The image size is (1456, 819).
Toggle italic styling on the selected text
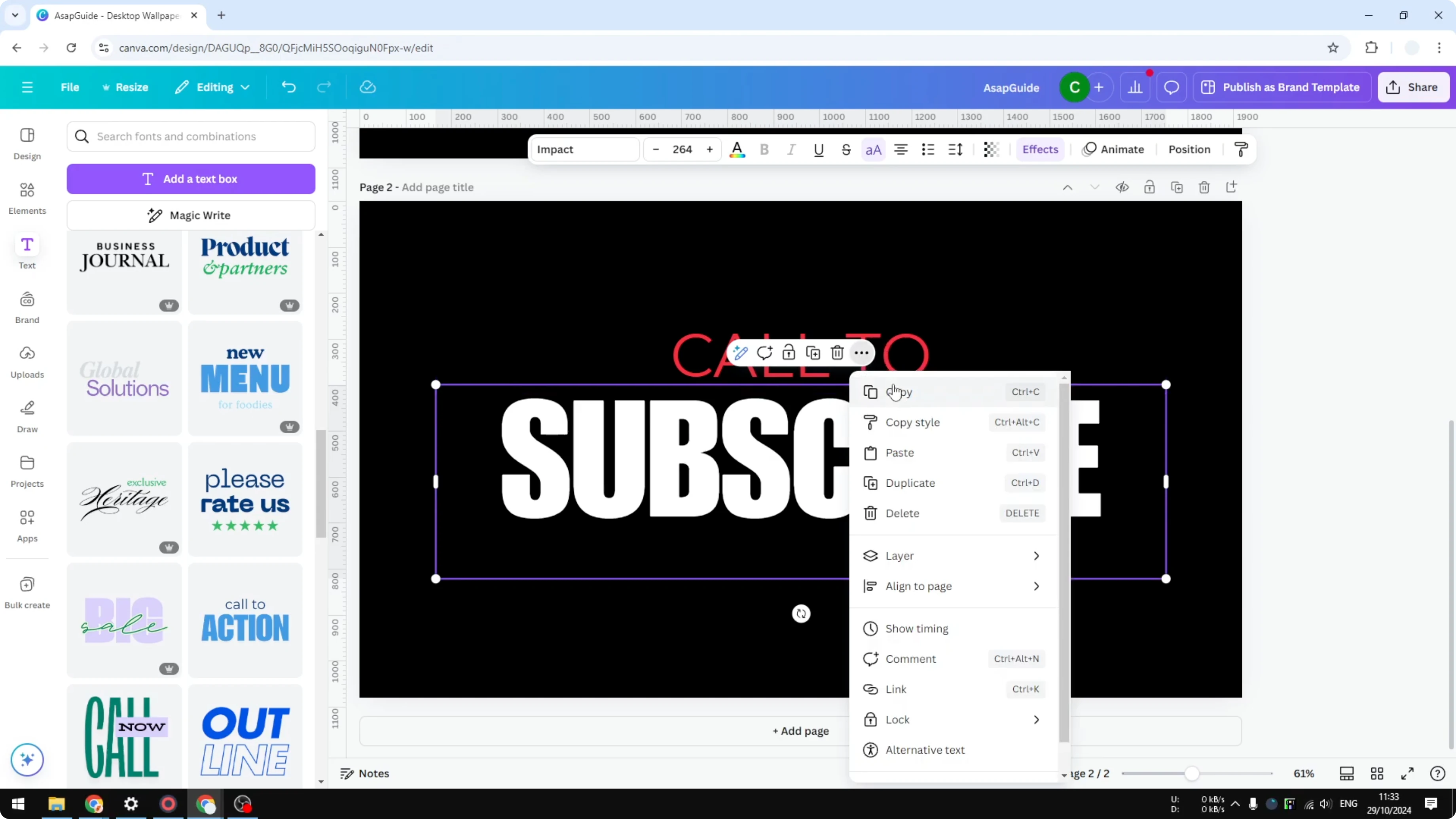click(x=791, y=149)
